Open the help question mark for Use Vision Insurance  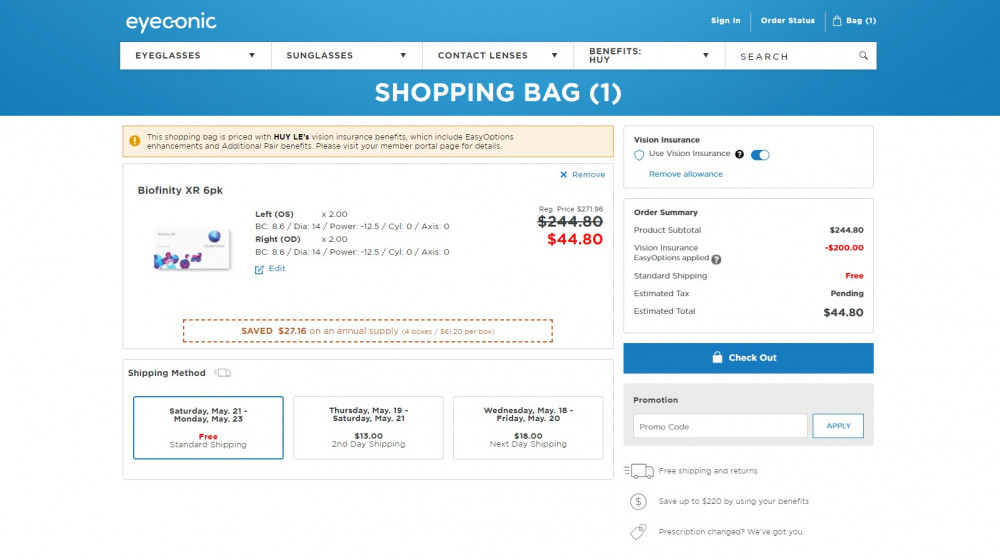[739, 154]
